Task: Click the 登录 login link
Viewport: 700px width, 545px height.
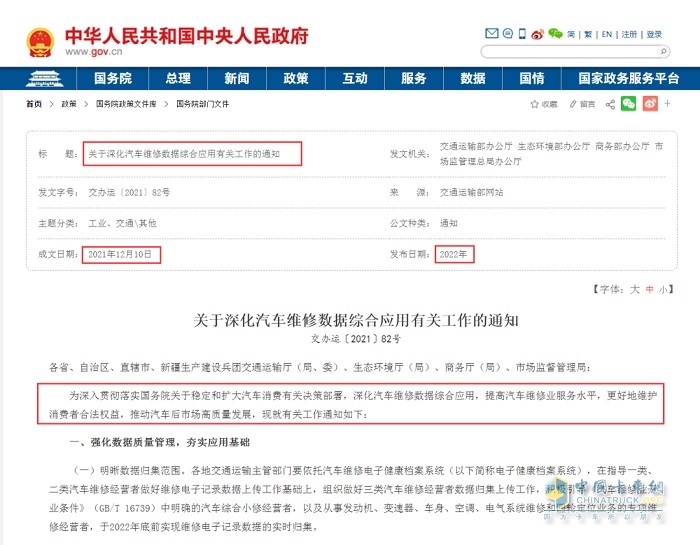Action: 654,34
